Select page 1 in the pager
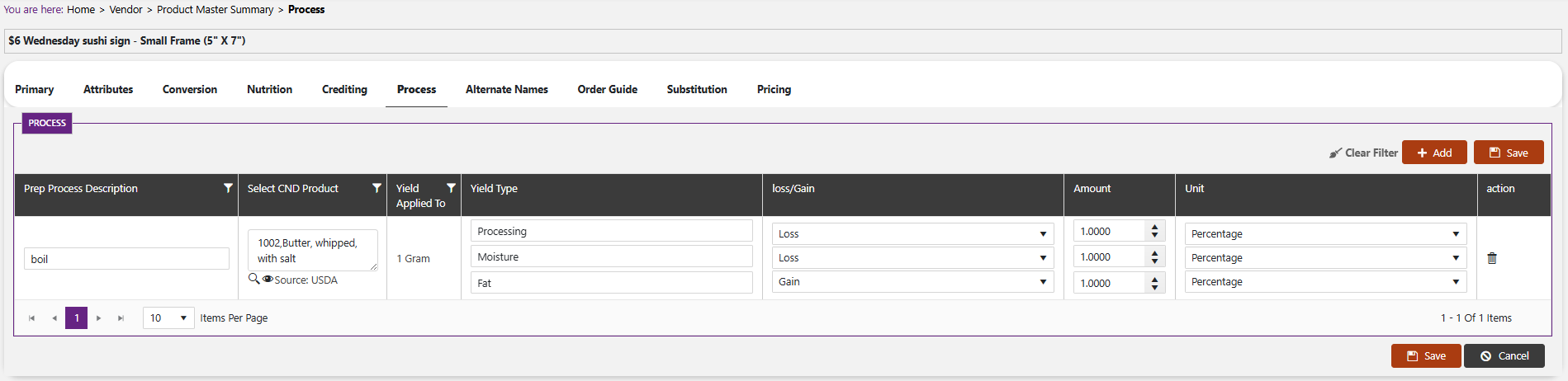The image size is (1568, 381). [77, 318]
